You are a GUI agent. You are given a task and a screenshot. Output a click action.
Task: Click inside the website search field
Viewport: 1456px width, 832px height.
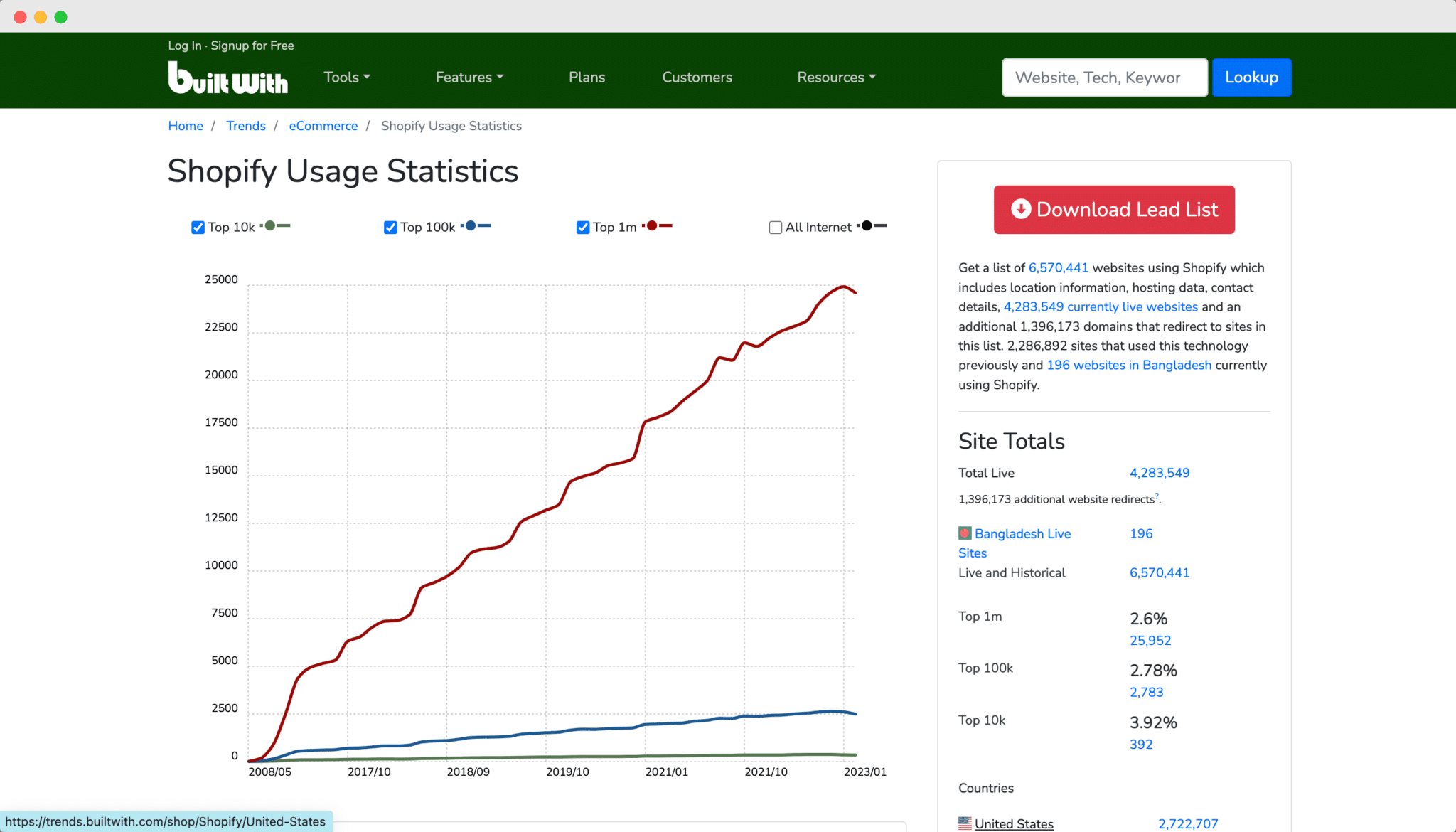tap(1103, 77)
